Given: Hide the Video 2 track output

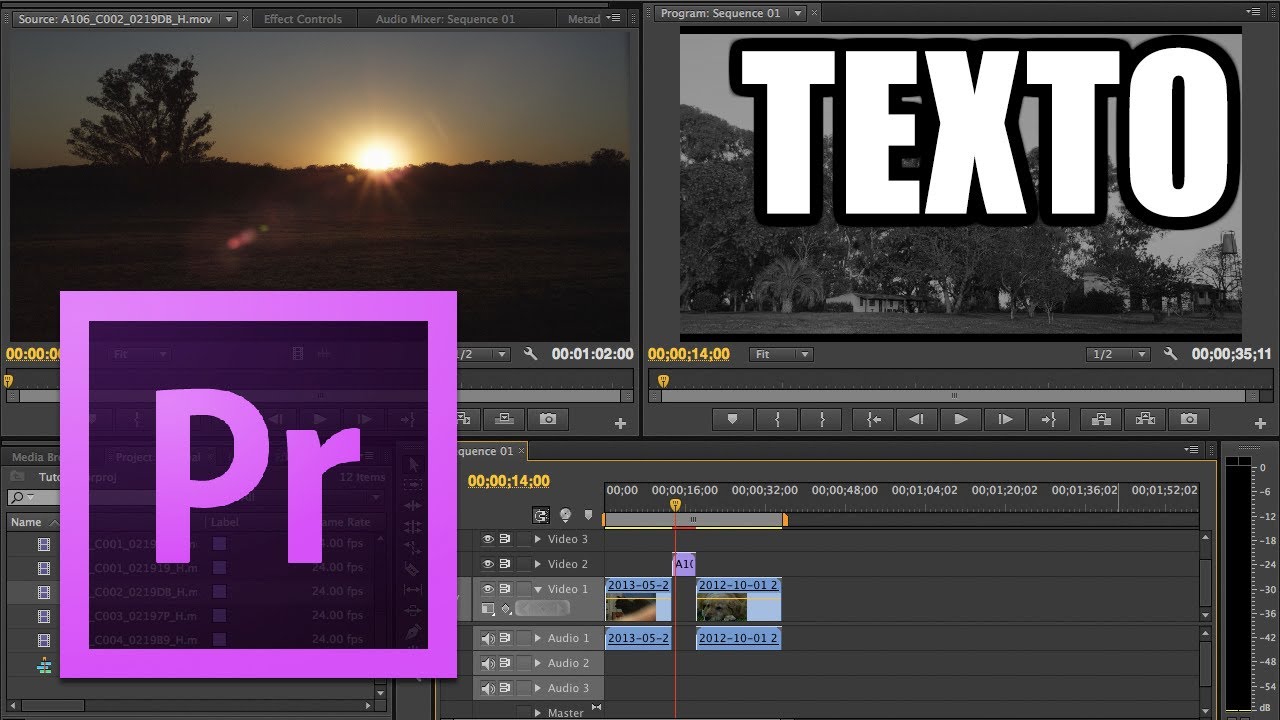Looking at the screenshot, I should pos(488,564).
